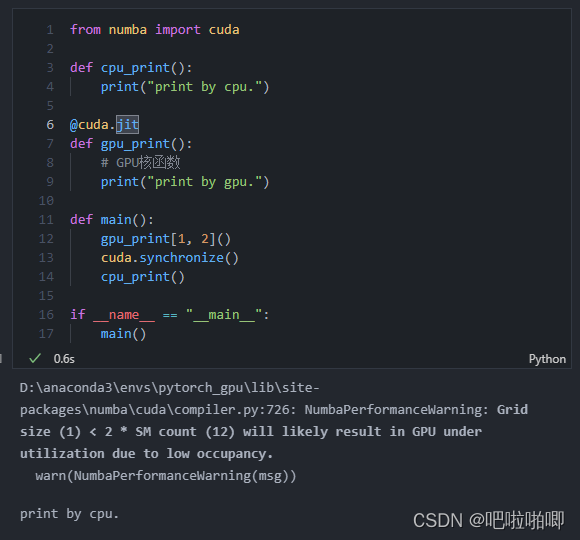Click 'def cpu_print():' function definition
The image size is (580, 540).
pos(131,68)
